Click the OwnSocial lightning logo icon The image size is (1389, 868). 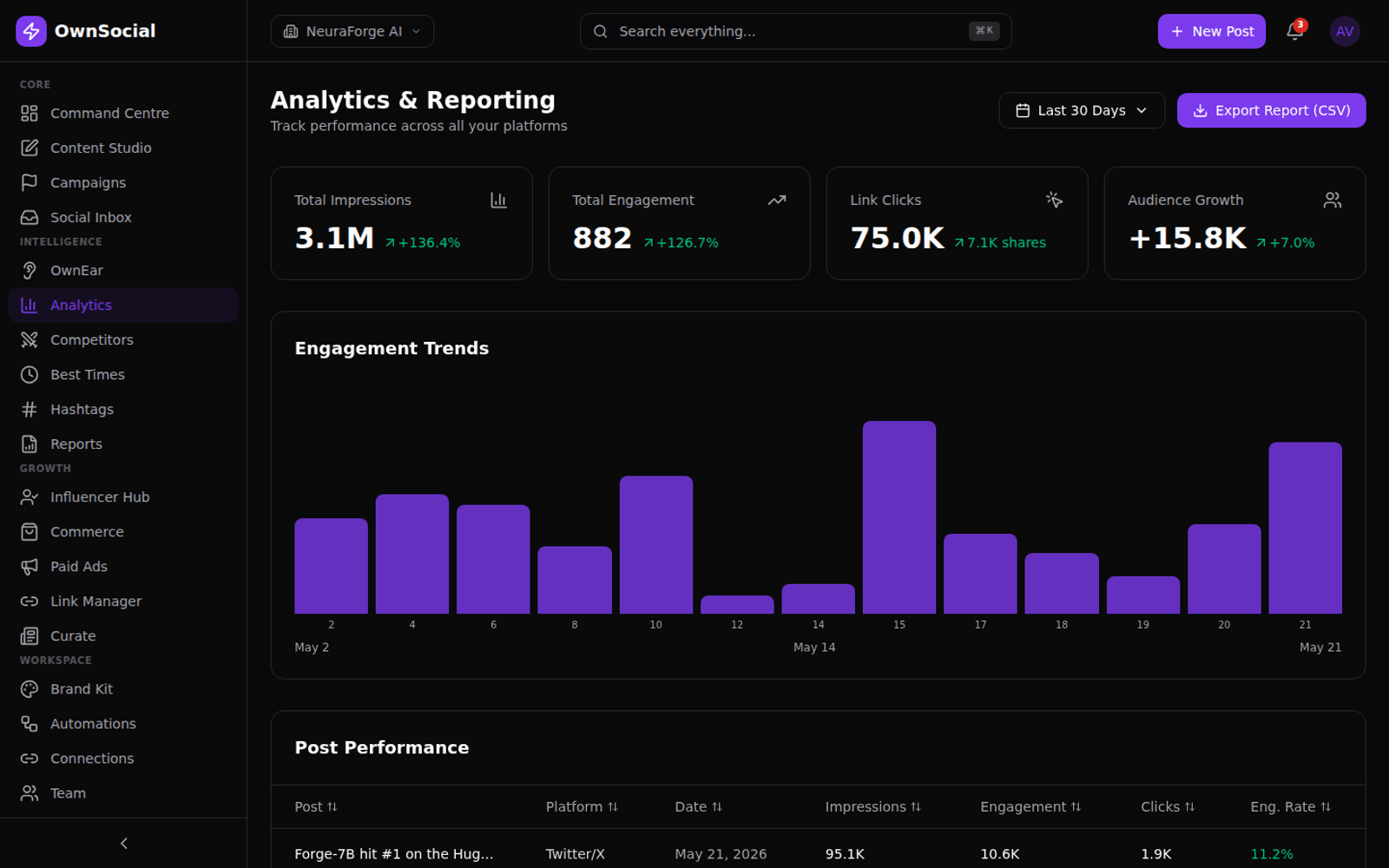click(31, 31)
